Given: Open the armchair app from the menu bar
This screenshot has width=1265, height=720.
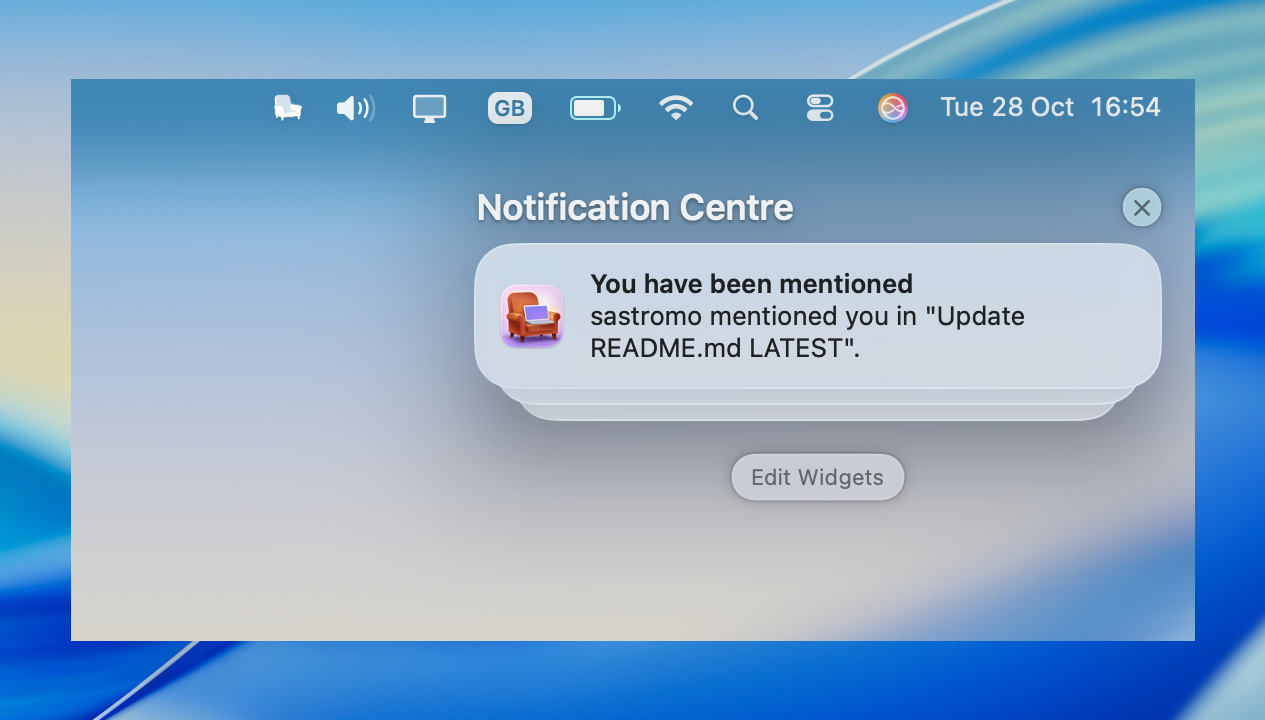Looking at the screenshot, I should click(288, 107).
